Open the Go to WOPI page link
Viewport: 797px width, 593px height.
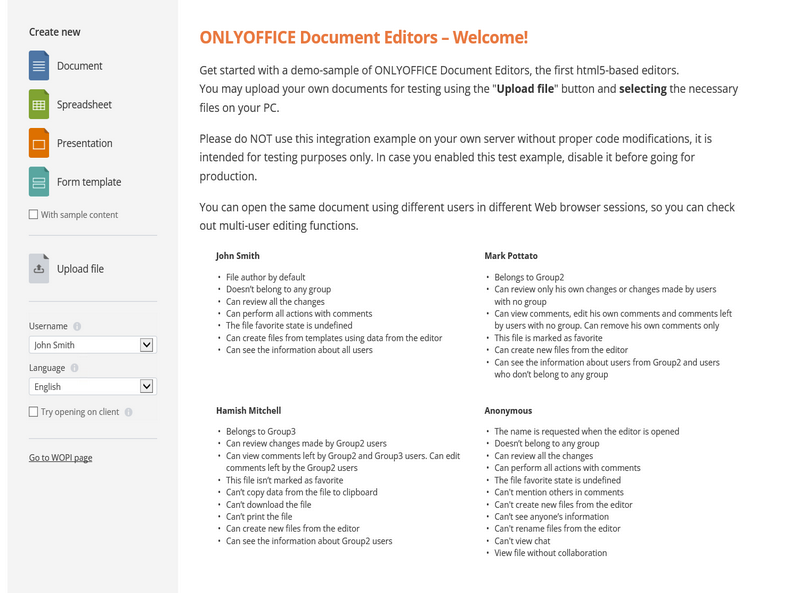[60, 458]
